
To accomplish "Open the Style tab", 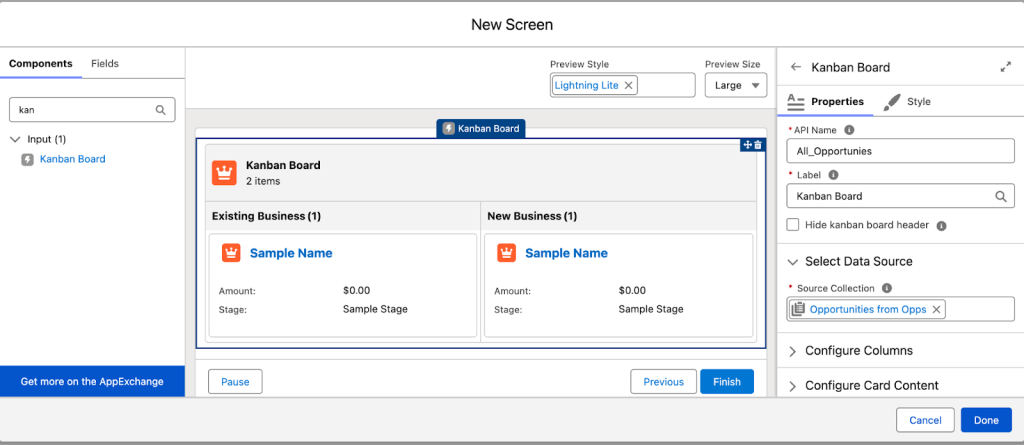I will (x=908, y=102).
